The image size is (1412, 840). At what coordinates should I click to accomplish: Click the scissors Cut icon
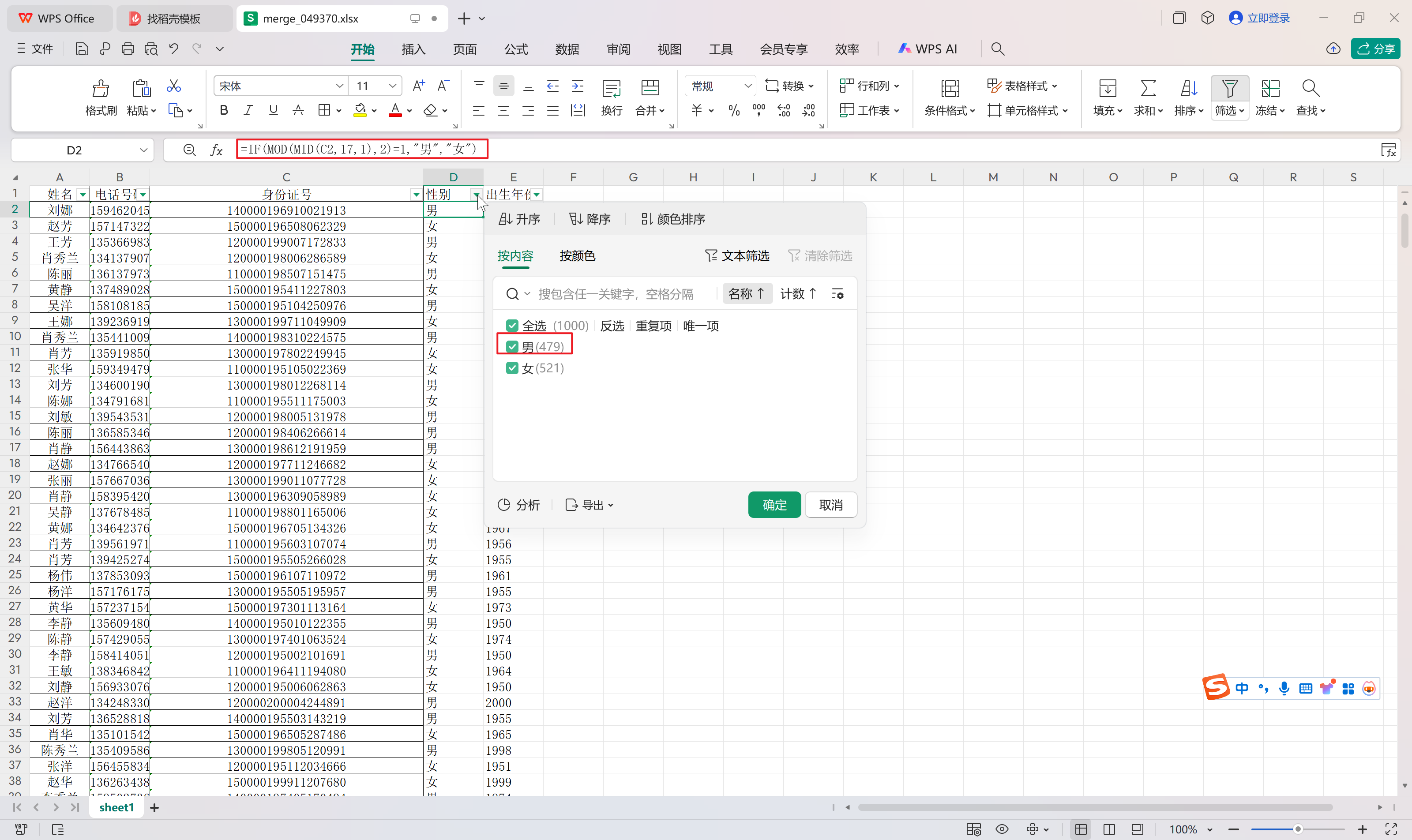[174, 86]
